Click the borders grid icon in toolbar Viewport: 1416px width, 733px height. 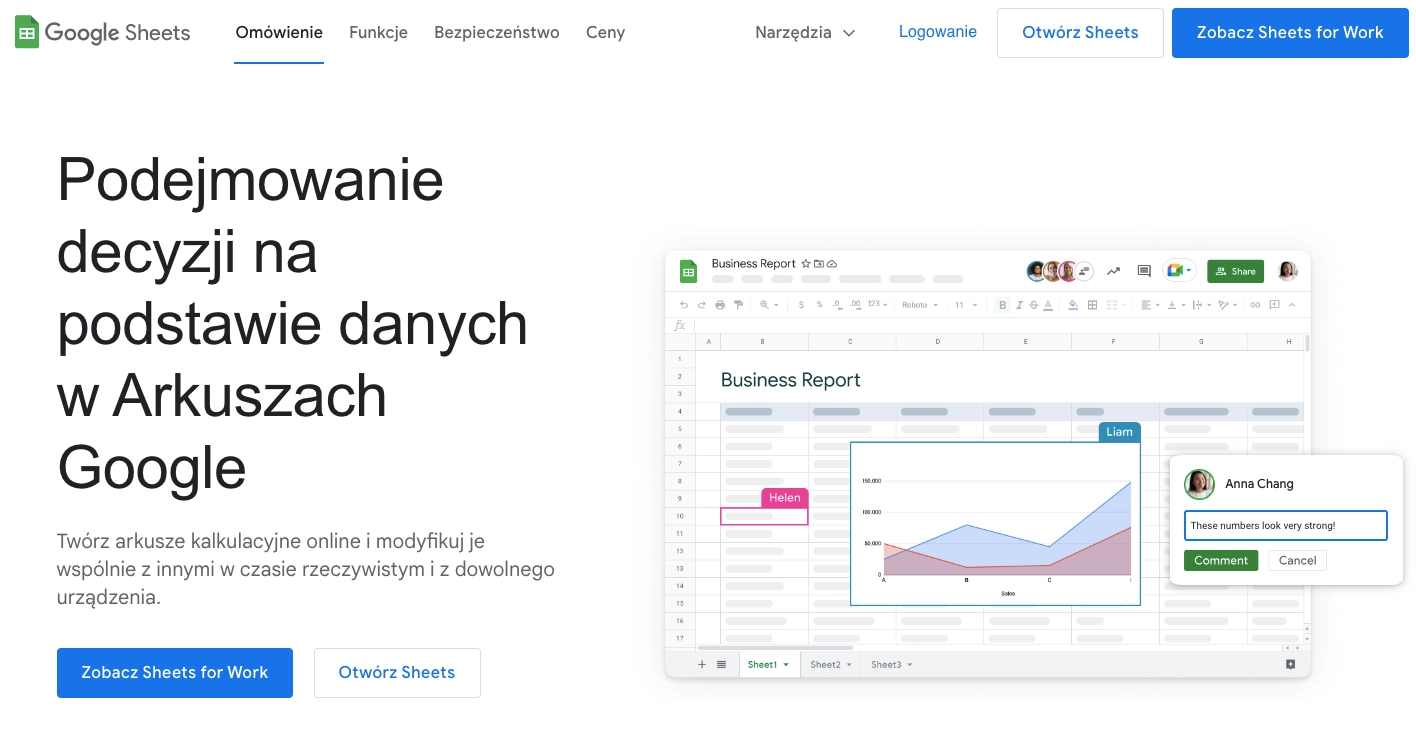[1092, 305]
